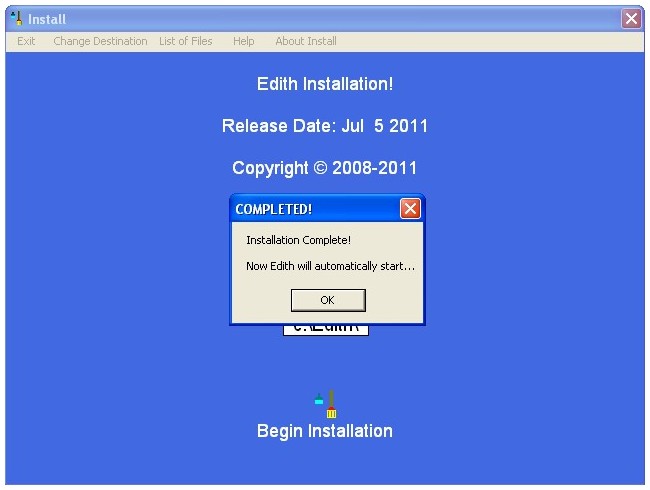Click the partially hidden c:\Edith destination field

[326, 330]
